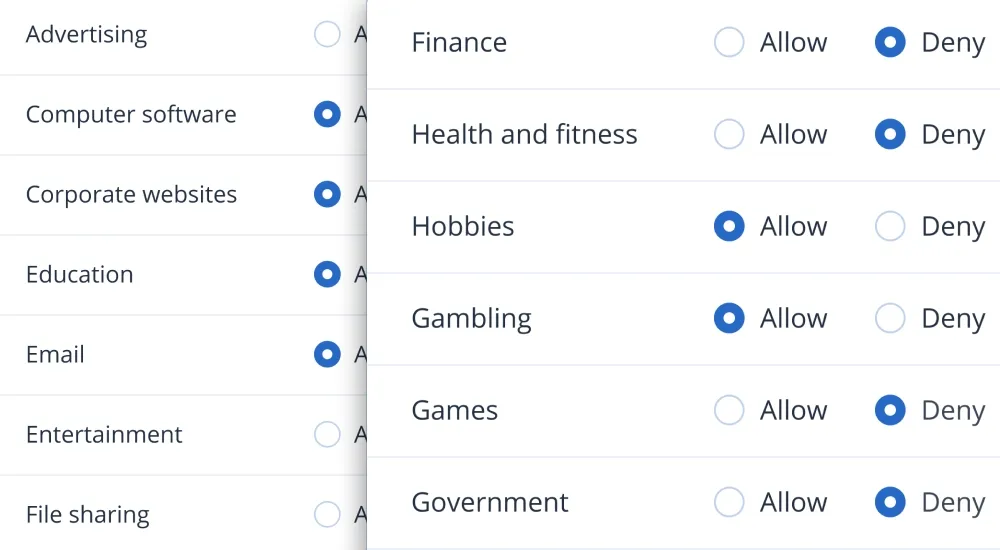
Task: Set Hobbies to Deny
Action: (890, 226)
